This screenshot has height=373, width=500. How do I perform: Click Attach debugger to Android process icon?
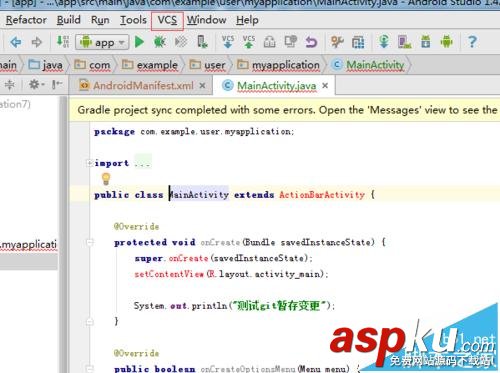(x=202, y=42)
